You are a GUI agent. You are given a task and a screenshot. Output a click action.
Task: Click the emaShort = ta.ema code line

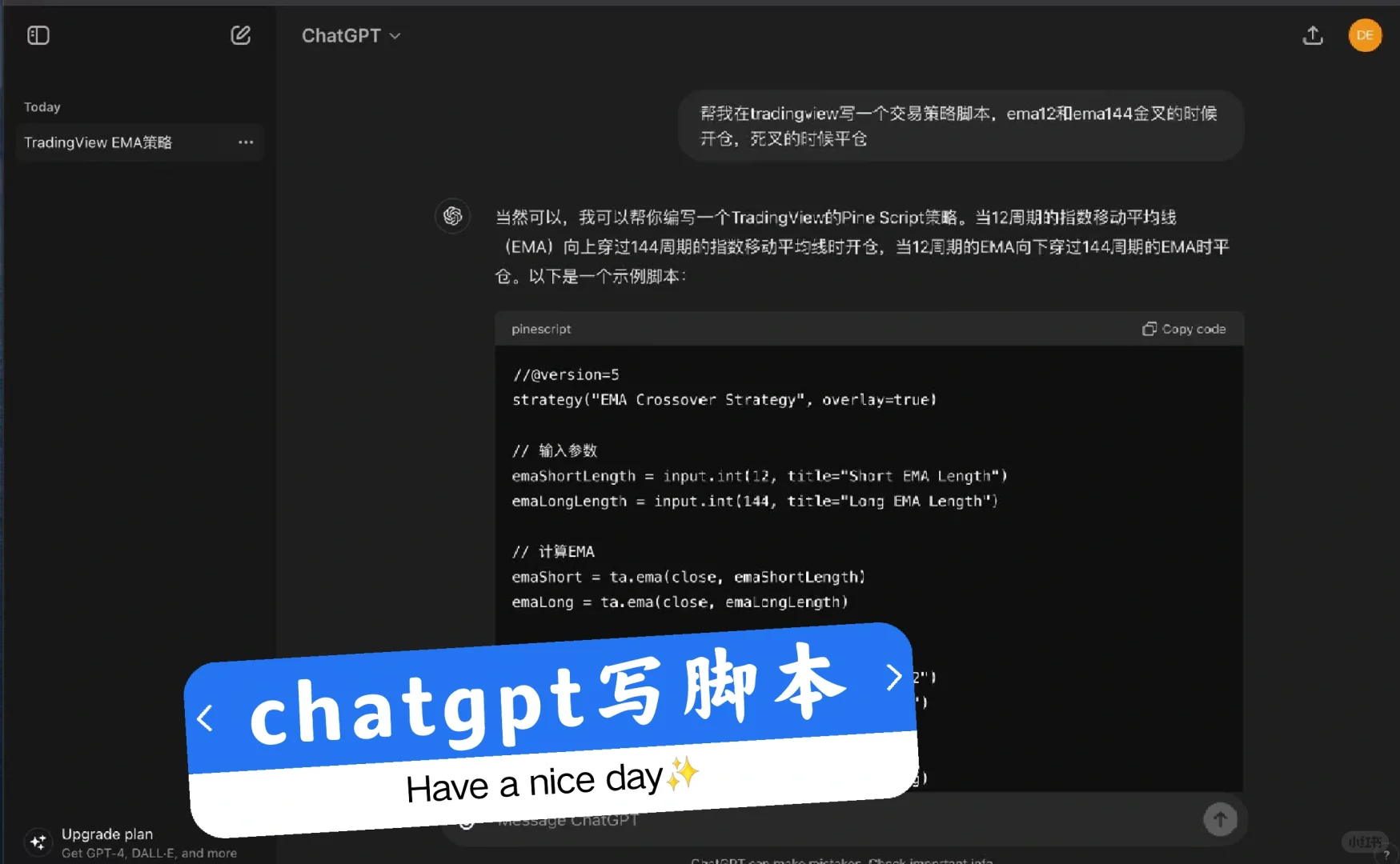pyautogui.click(x=688, y=577)
